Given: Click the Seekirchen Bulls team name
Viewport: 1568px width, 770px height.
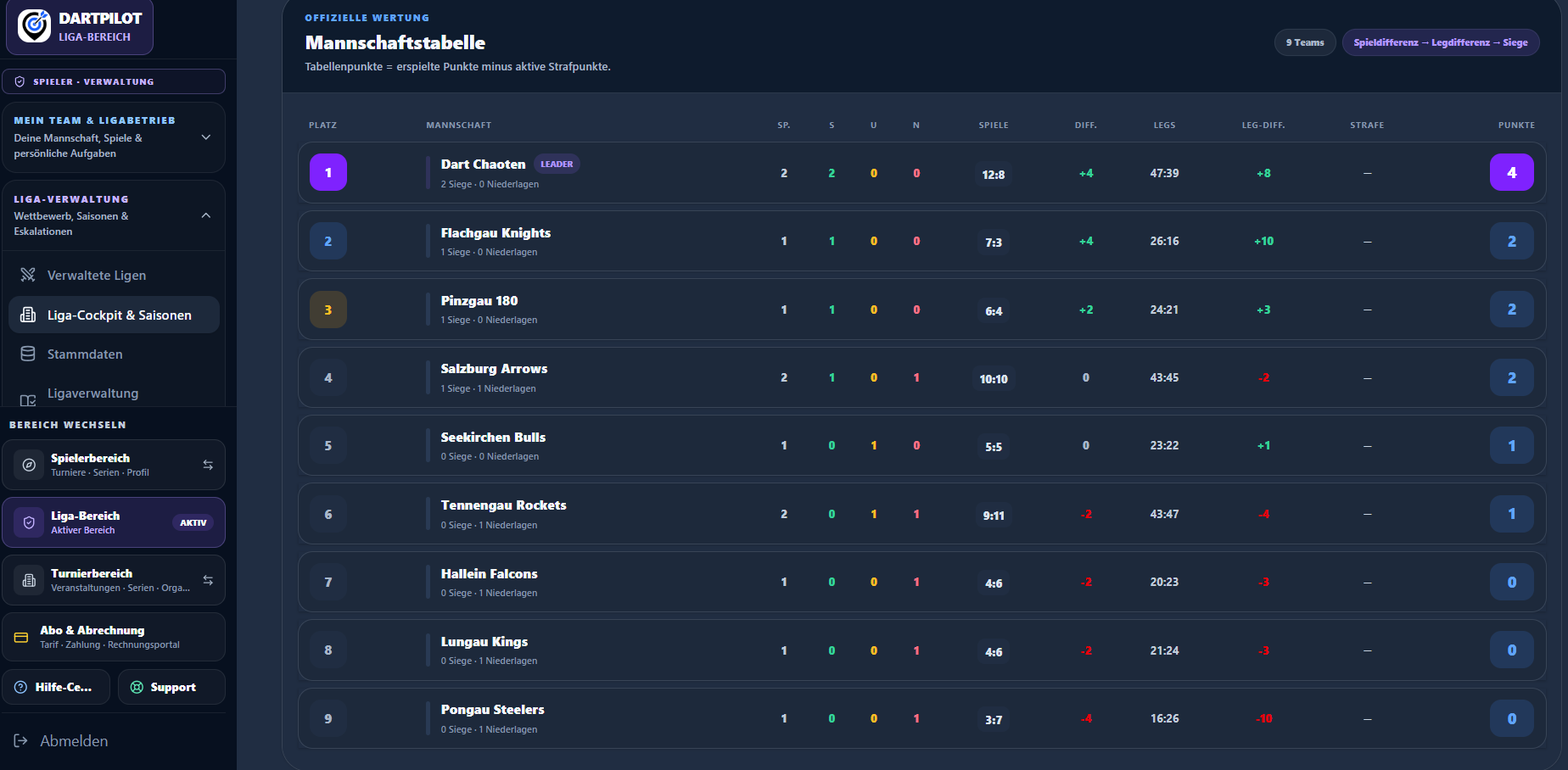Looking at the screenshot, I should (493, 437).
